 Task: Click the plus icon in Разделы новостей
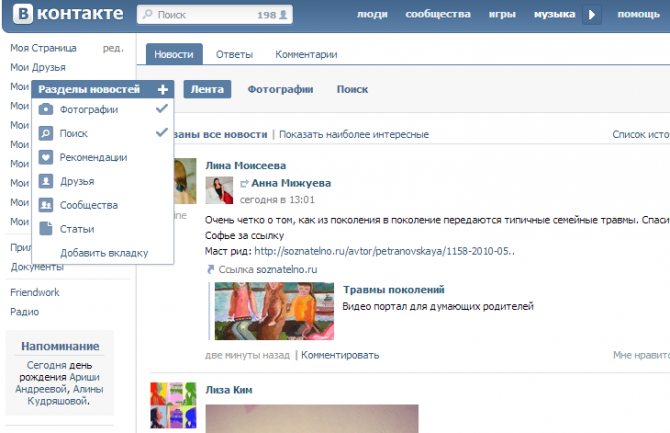(163, 89)
